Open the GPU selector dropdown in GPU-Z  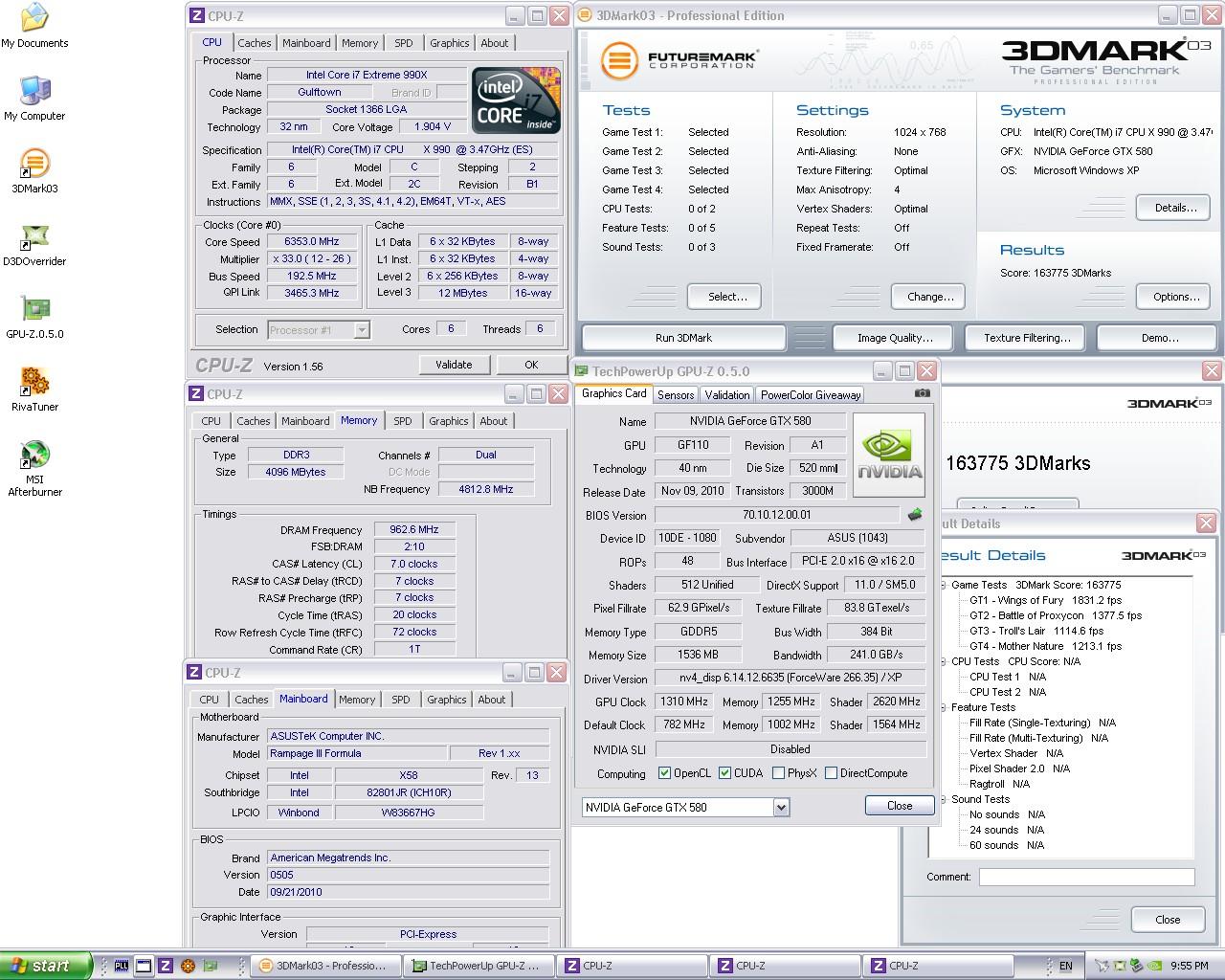[x=781, y=807]
